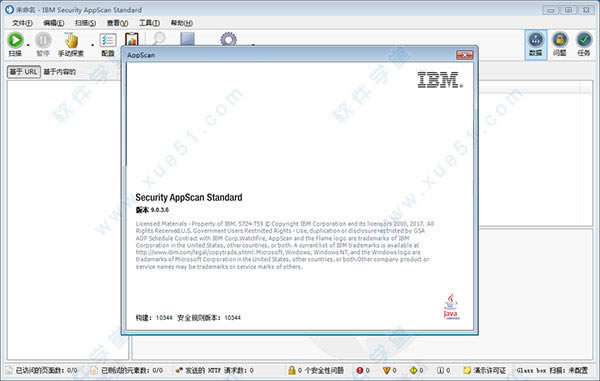Click the purple gear icon in toolbar

[x=228, y=39]
